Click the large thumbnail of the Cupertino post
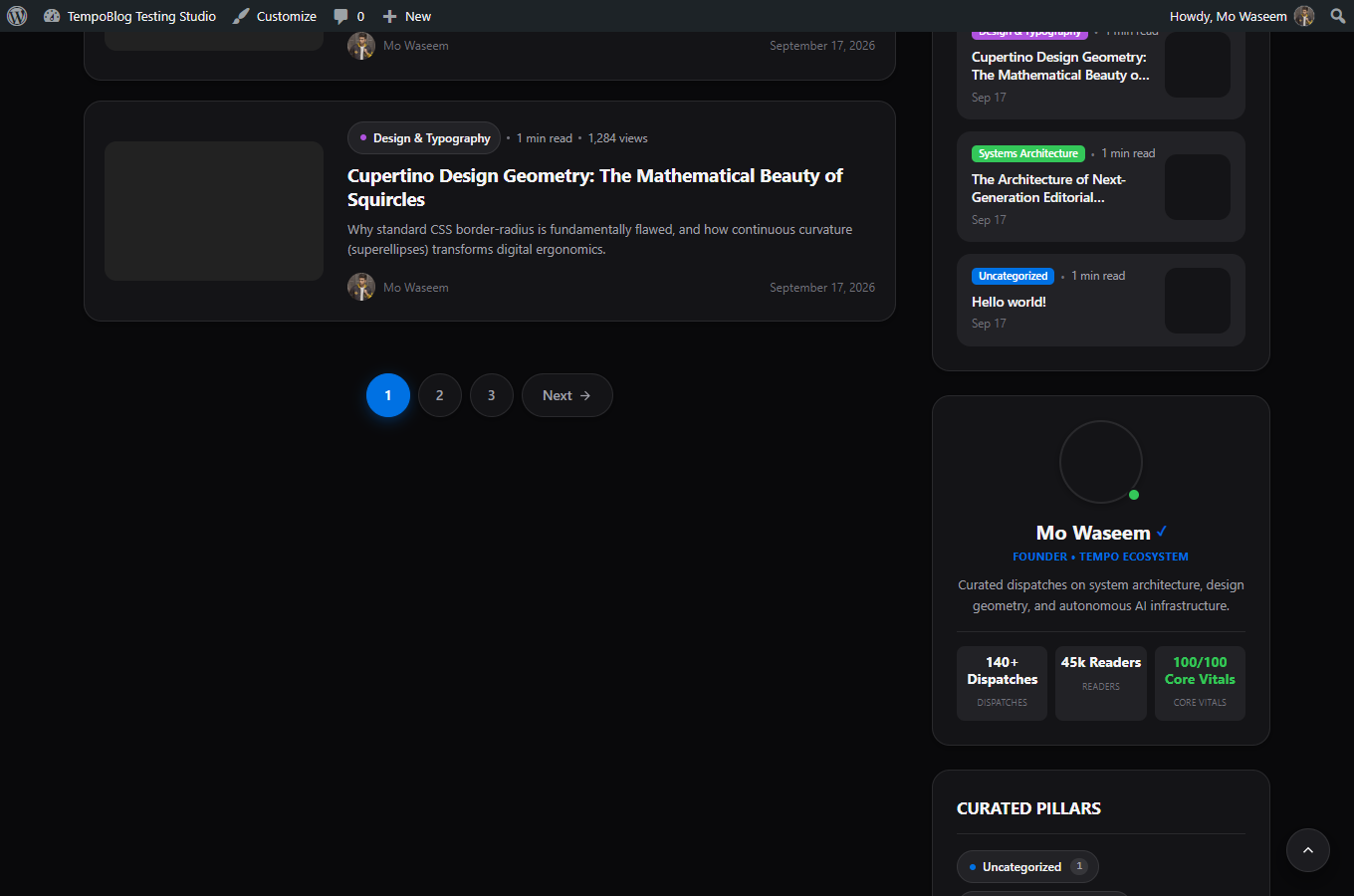 (214, 211)
